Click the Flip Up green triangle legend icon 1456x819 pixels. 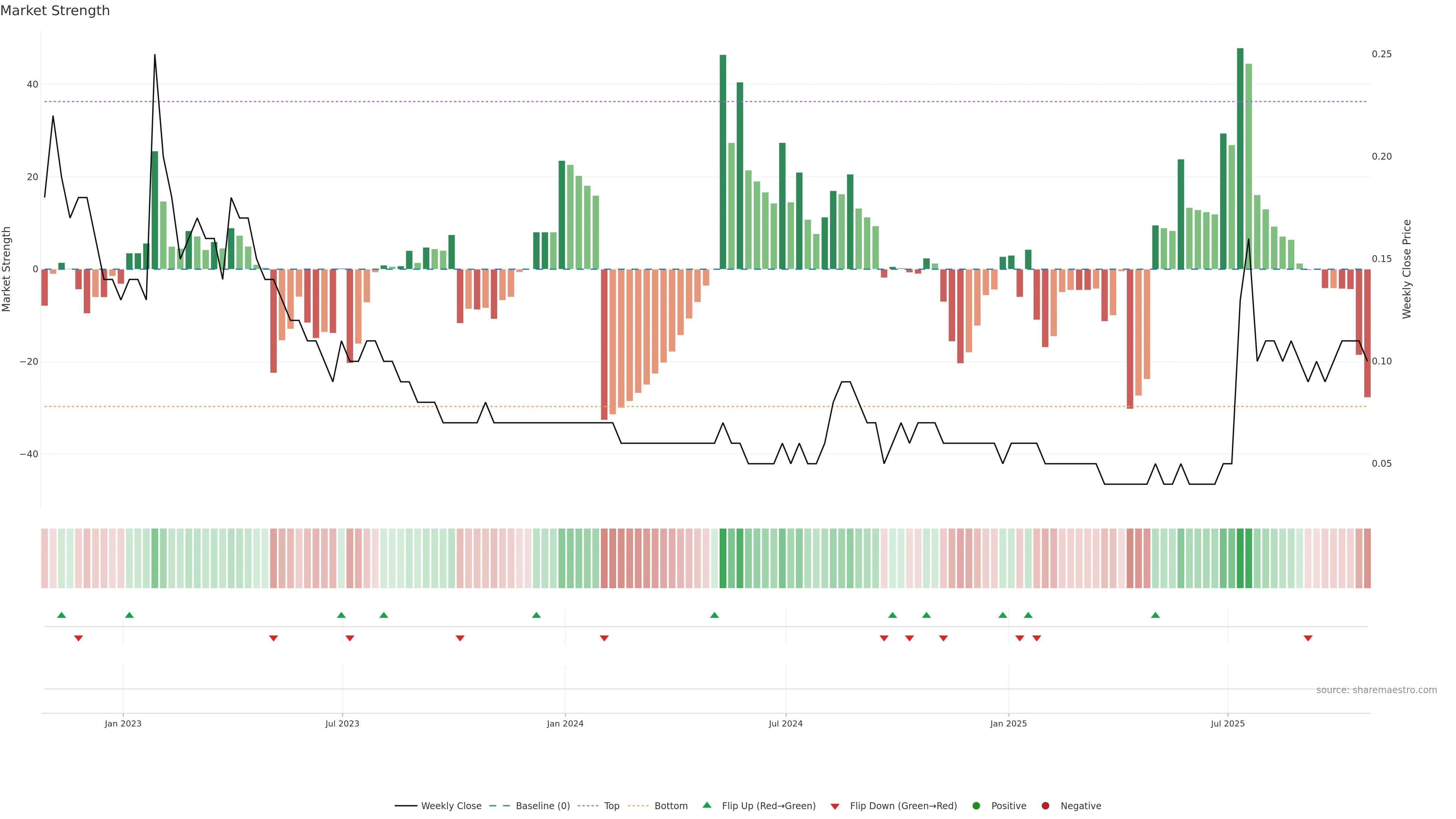pyautogui.click(x=706, y=805)
